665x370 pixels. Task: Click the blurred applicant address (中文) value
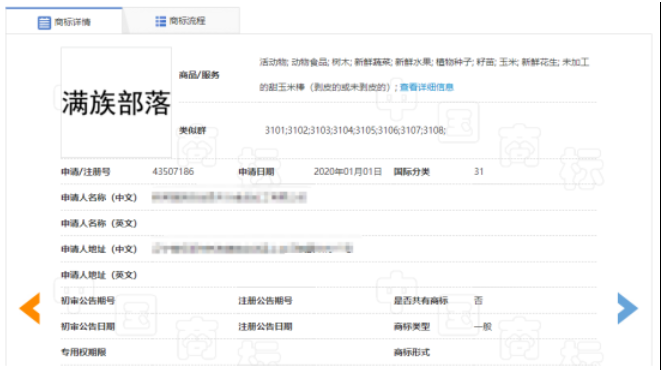tap(252, 248)
